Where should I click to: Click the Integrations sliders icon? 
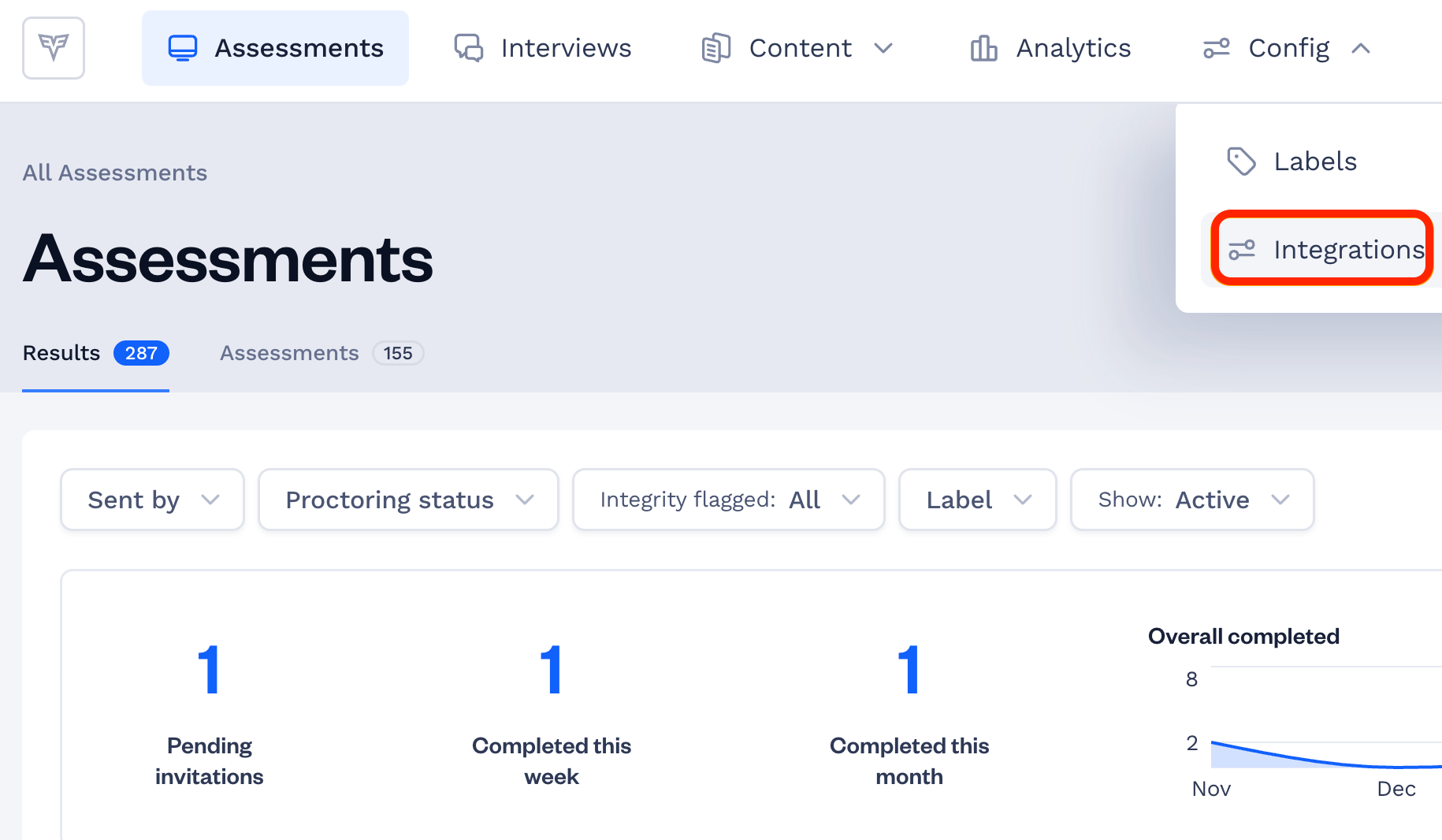(1242, 250)
